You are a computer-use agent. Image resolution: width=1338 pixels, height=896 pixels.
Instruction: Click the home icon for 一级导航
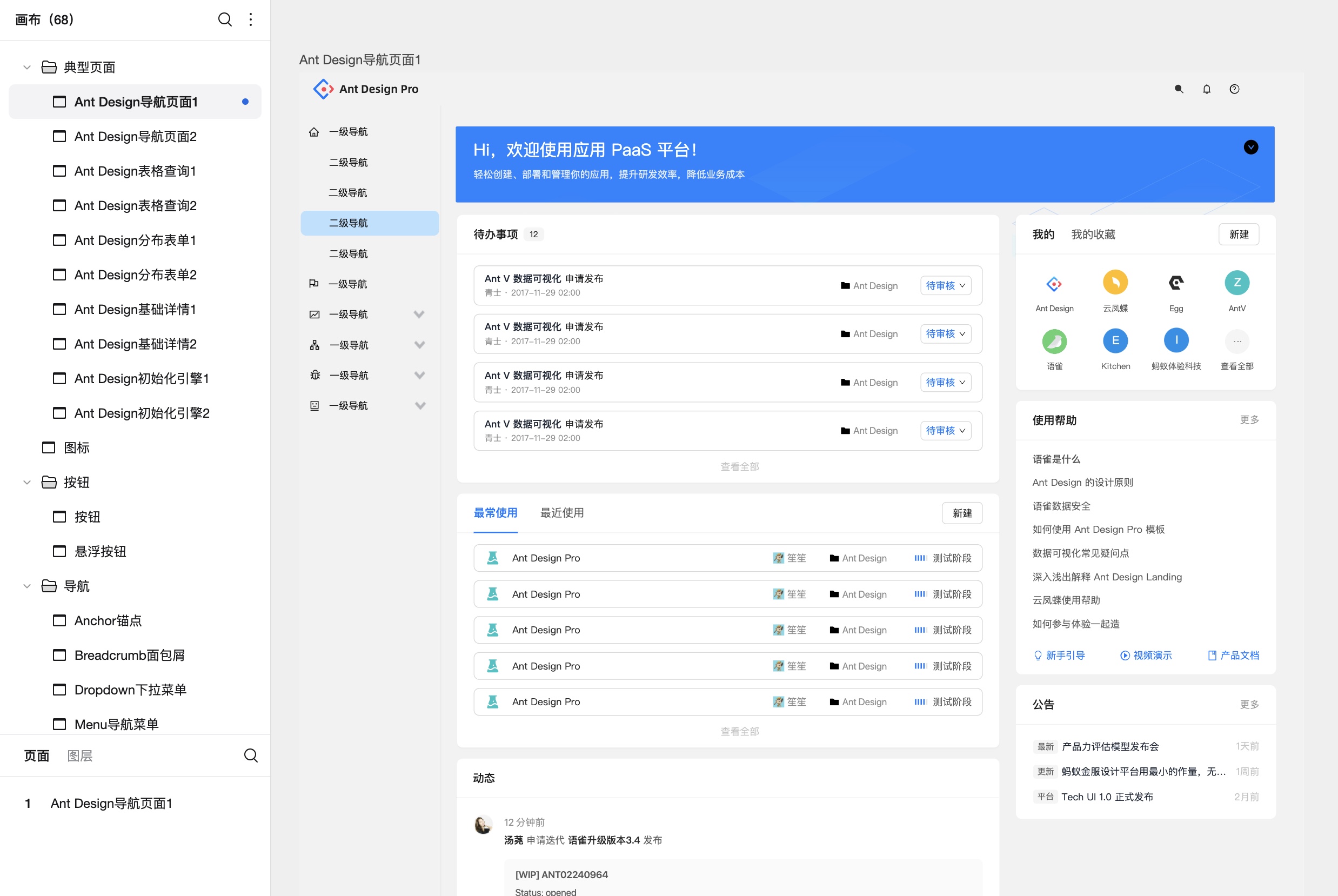[x=313, y=132]
